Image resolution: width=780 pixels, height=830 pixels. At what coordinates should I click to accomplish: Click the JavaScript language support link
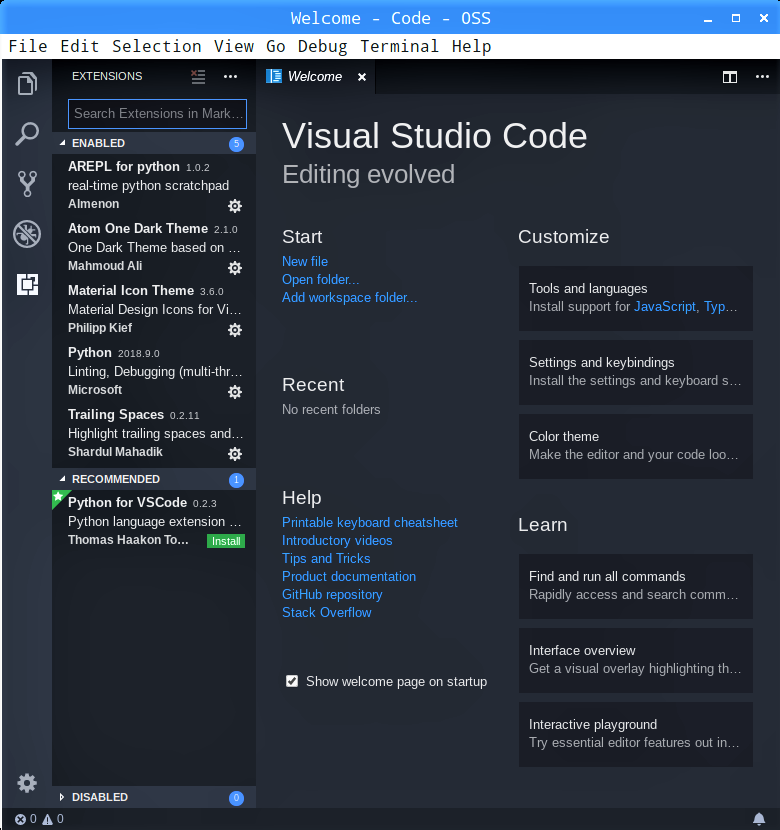[665, 306]
